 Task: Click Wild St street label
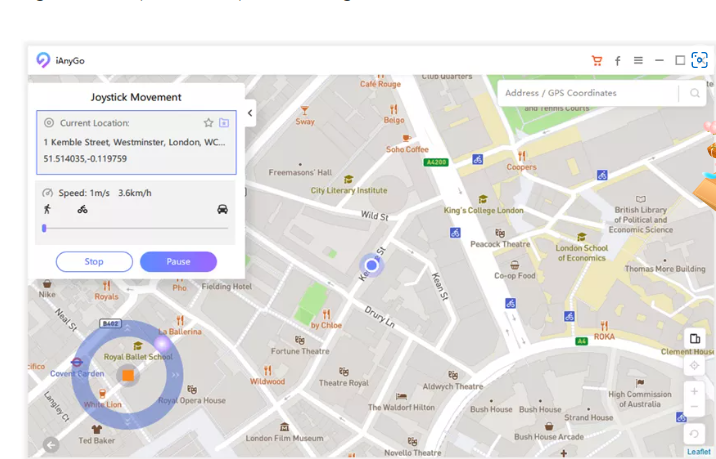coord(375,216)
